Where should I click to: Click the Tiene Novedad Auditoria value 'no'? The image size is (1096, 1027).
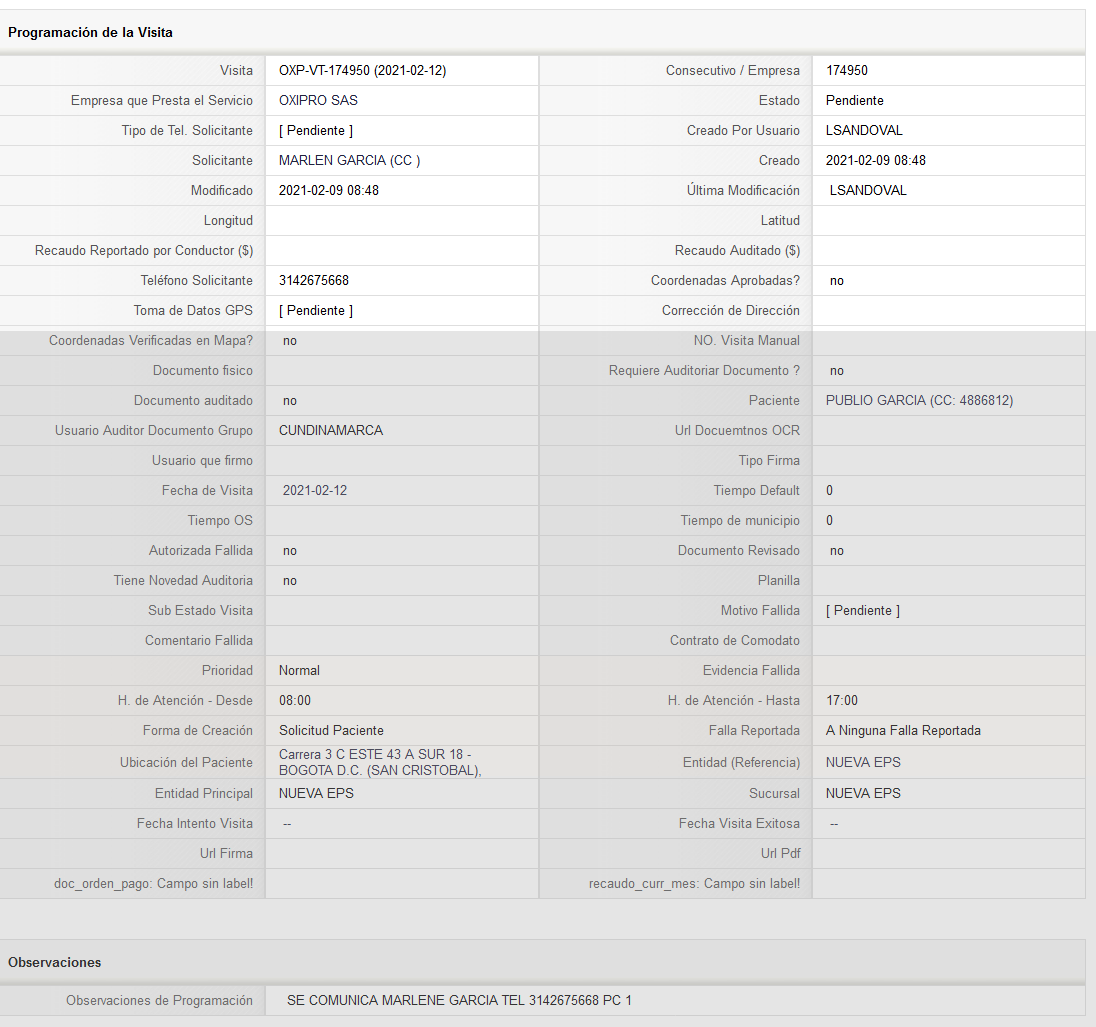(290, 582)
